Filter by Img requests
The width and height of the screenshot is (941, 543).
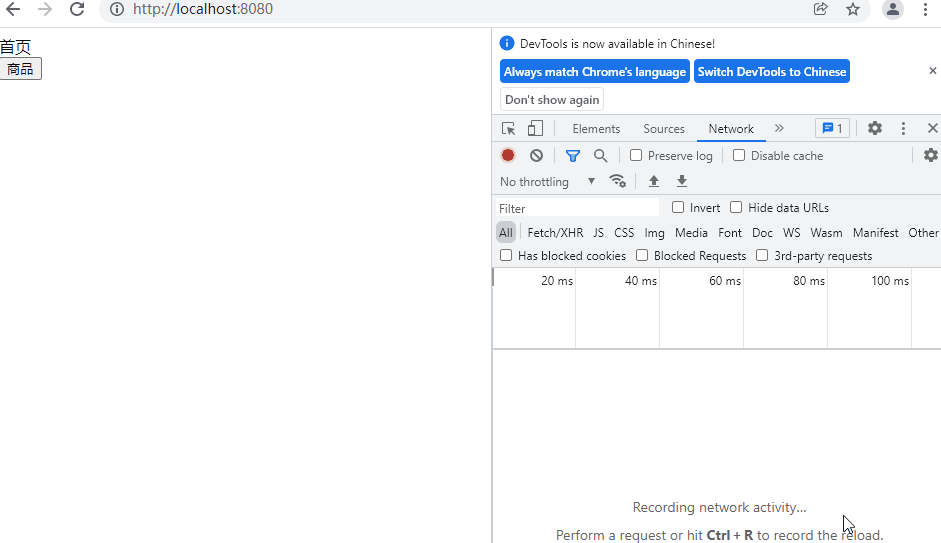coord(654,233)
